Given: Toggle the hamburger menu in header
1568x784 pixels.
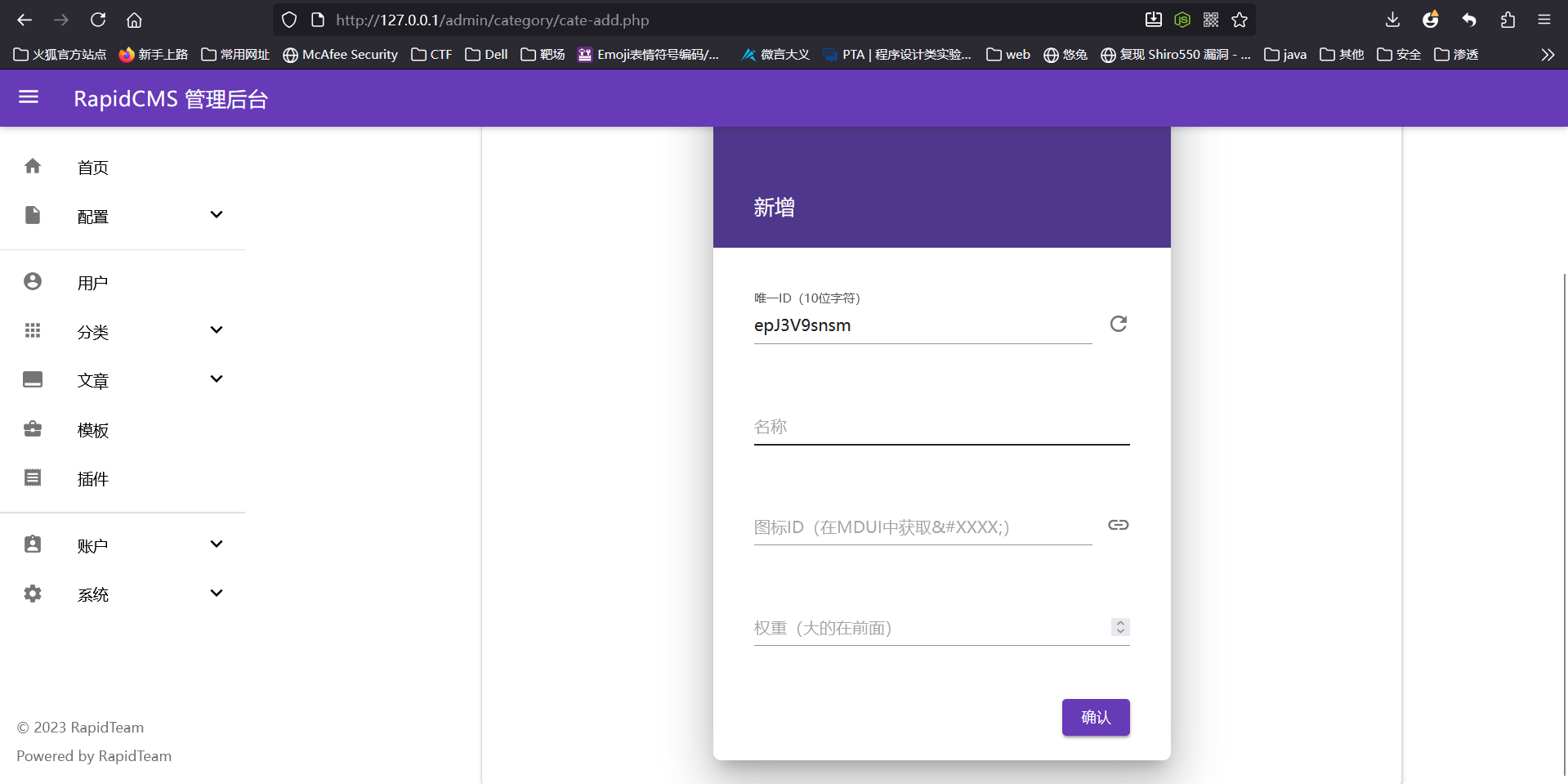Looking at the screenshot, I should pos(29,98).
